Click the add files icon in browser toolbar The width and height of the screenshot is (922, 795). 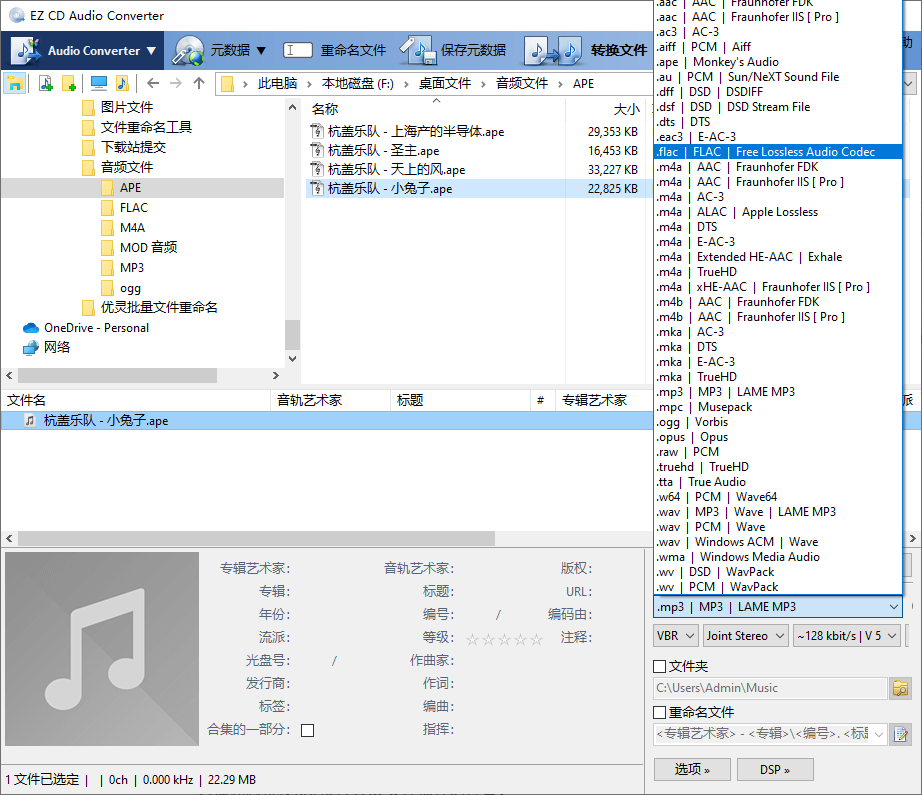47,83
